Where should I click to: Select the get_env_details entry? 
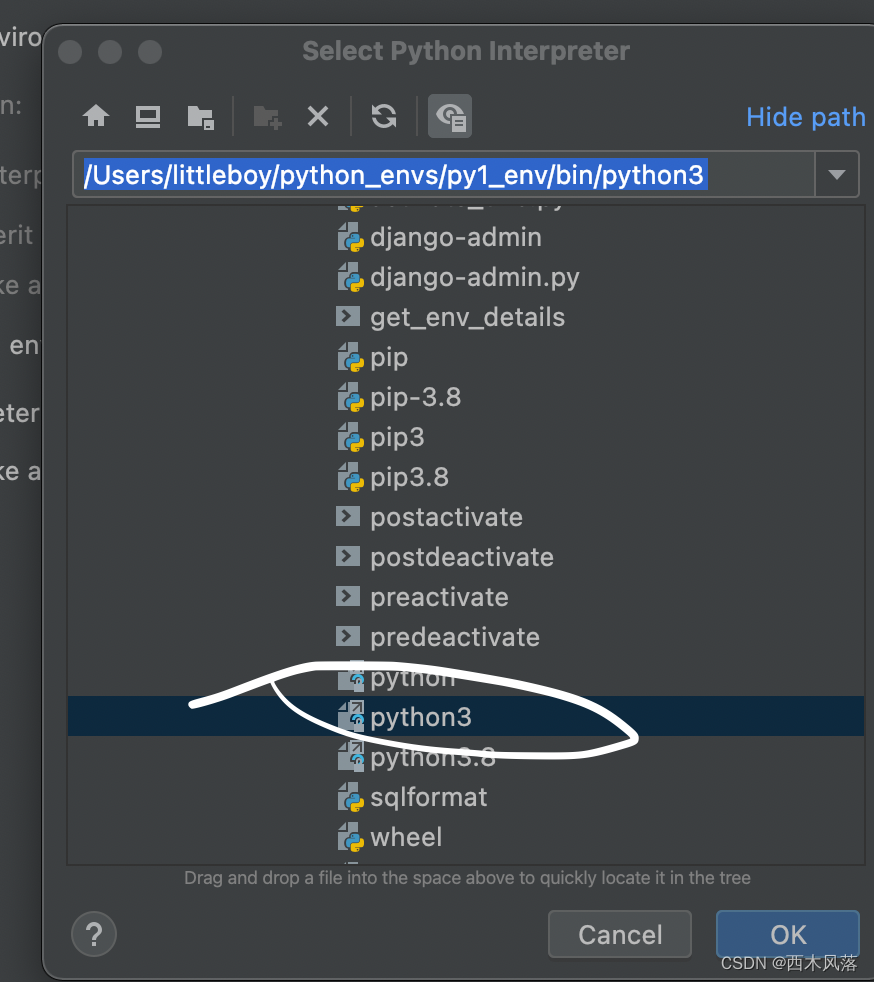466,317
